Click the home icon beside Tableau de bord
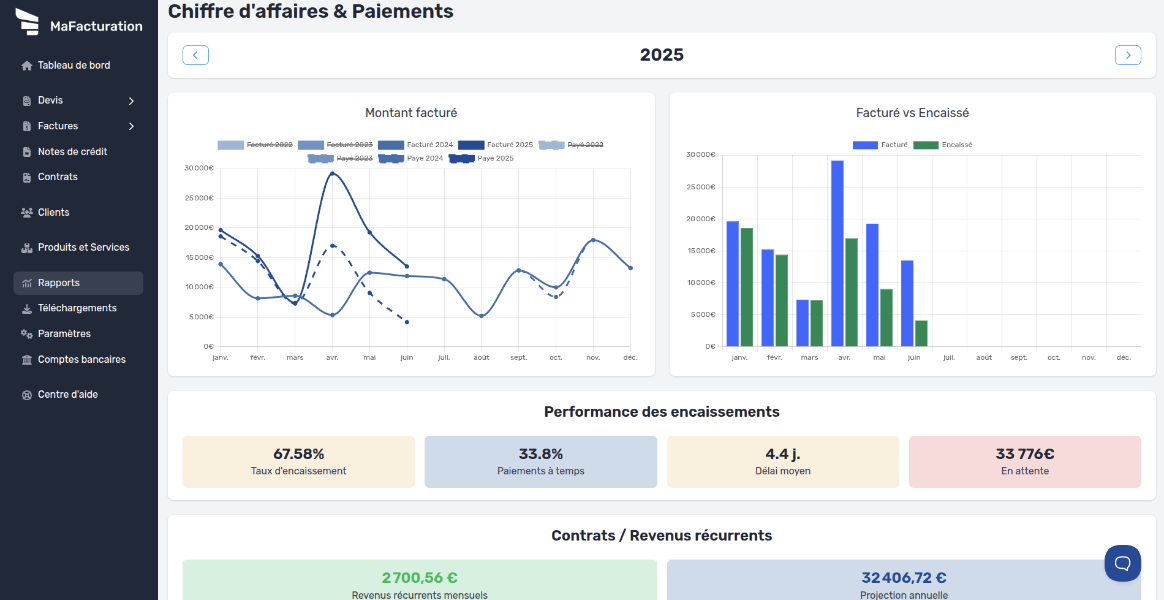The height and width of the screenshot is (600, 1164). 27,66
